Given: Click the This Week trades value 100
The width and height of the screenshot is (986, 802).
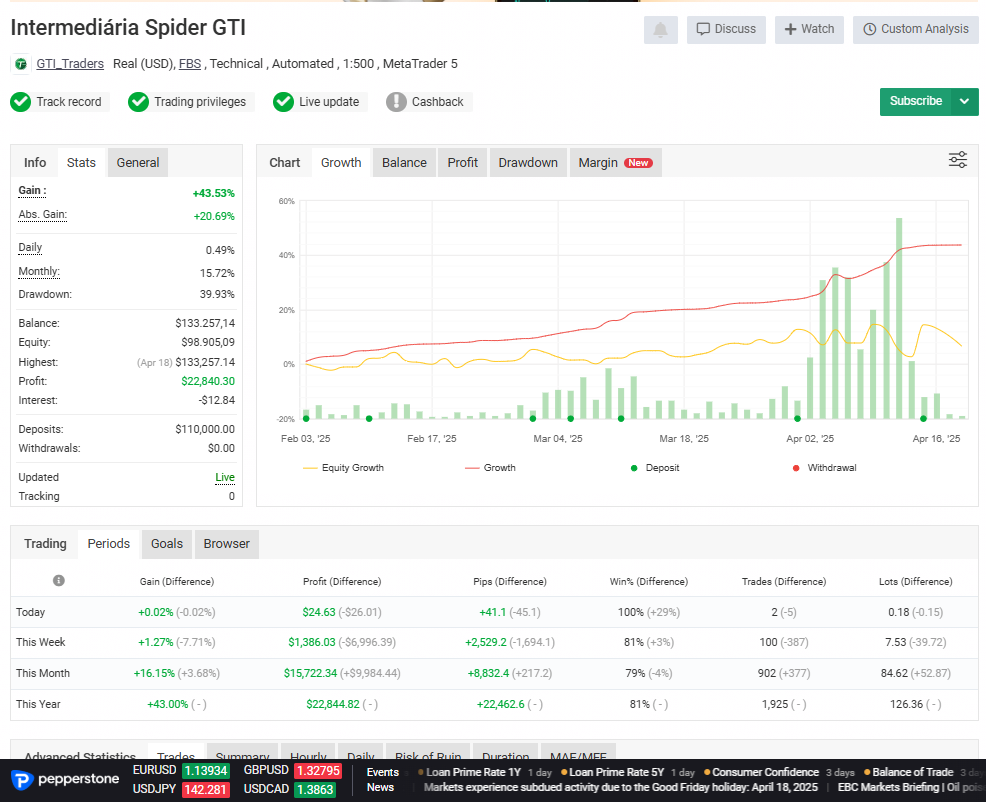Looking at the screenshot, I should point(768,642).
